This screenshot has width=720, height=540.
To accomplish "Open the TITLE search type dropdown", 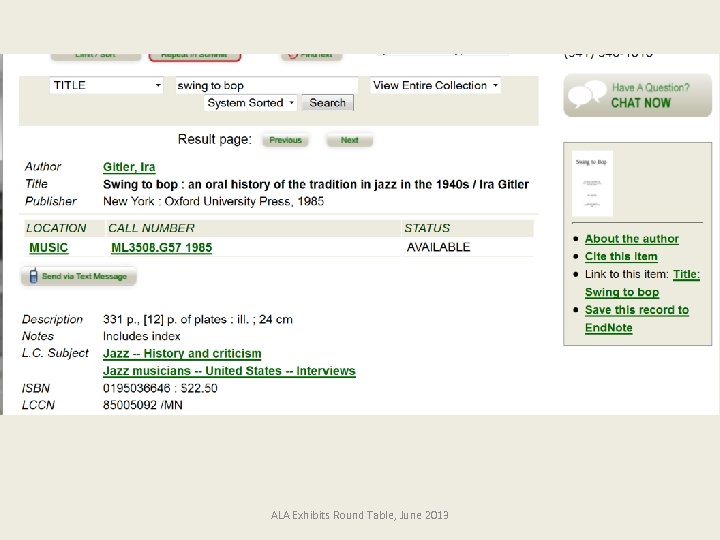I will point(106,85).
